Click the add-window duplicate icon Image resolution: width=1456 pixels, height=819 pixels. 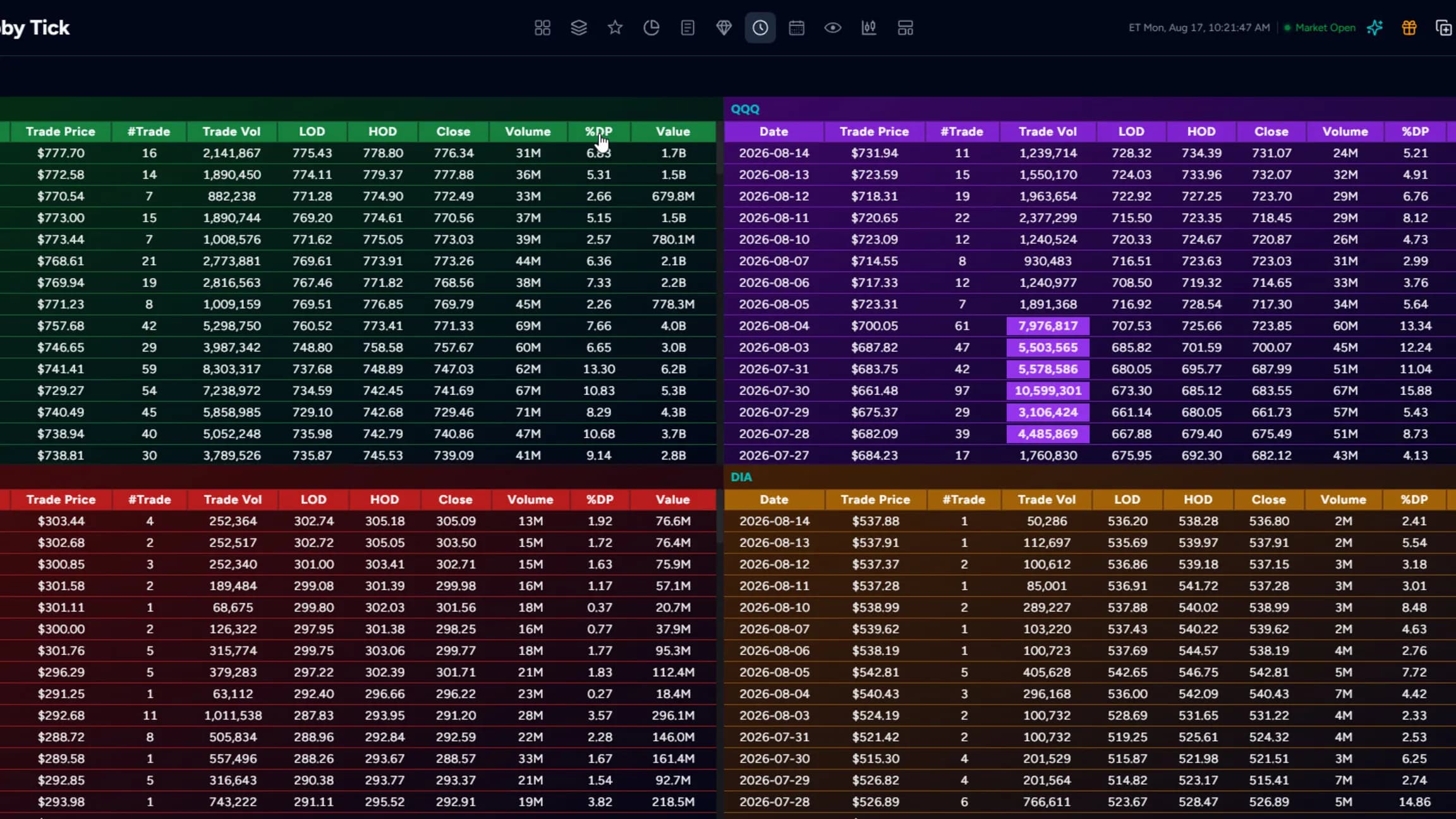coord(1444,28)
